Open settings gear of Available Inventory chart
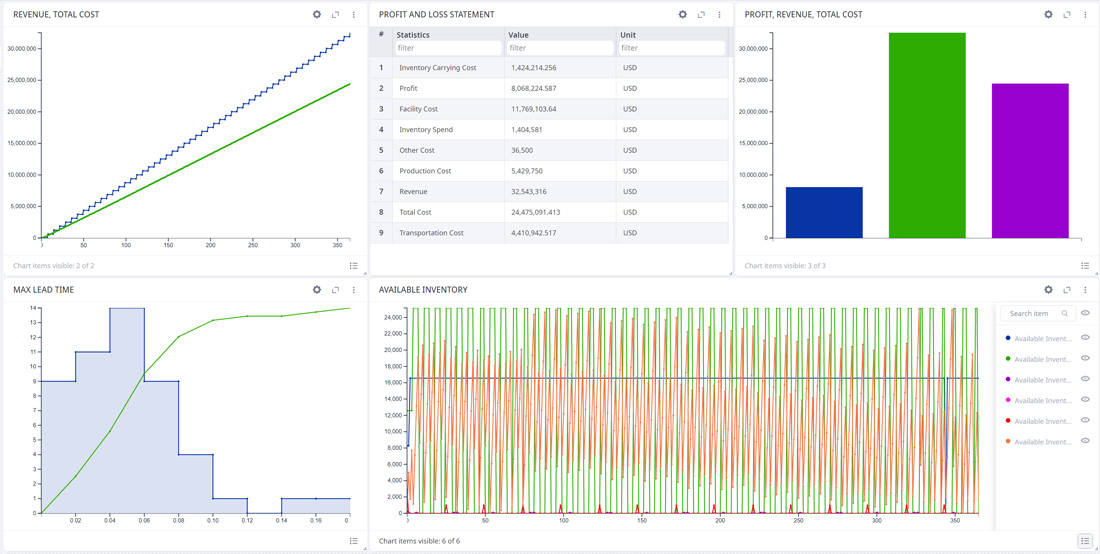 pos(1048,290)
